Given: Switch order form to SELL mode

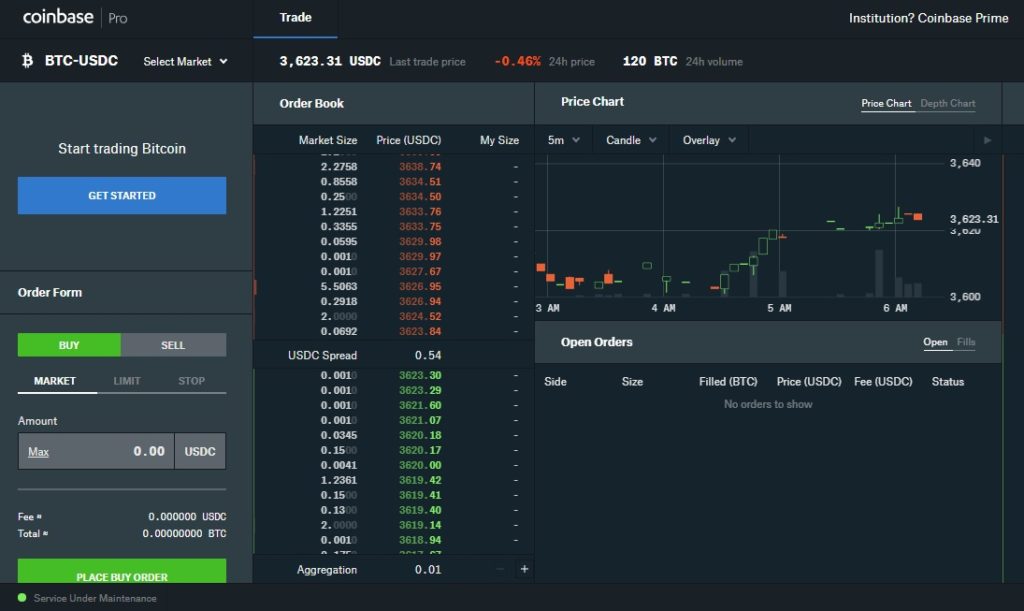Looking at the screenshot, I should click(x=172, y=344).
